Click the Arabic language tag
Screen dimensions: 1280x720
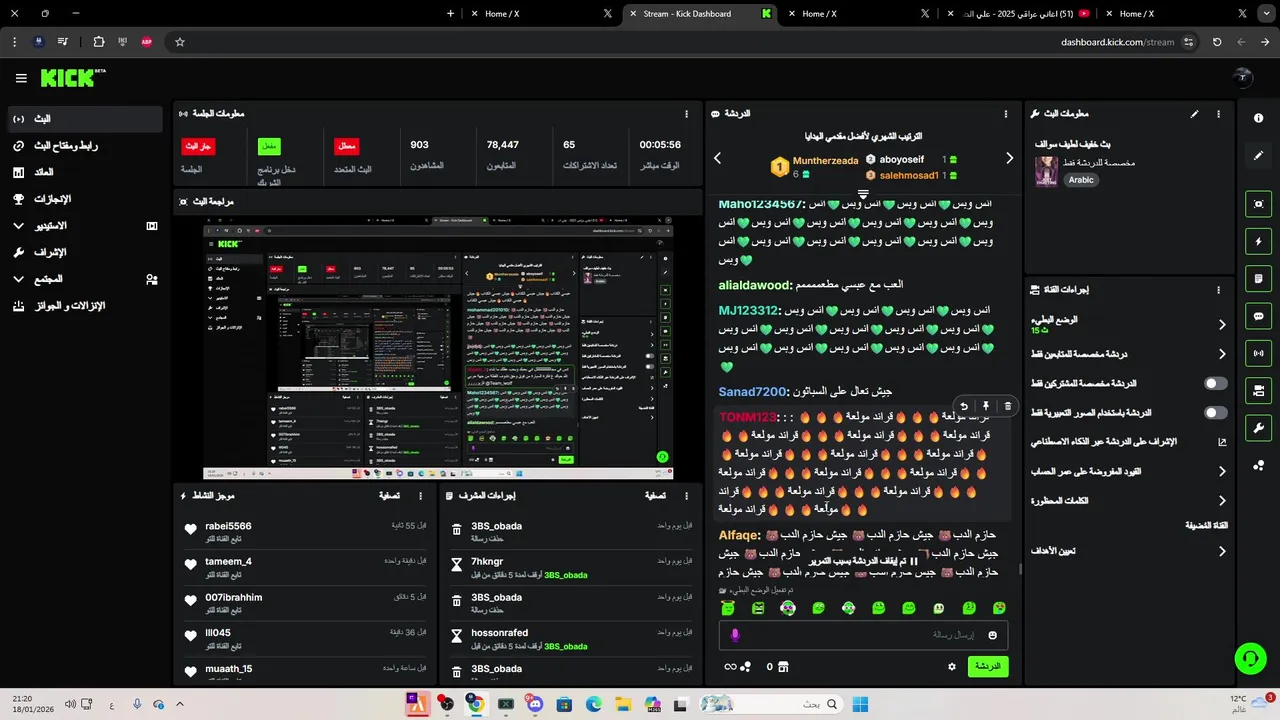1081,180
